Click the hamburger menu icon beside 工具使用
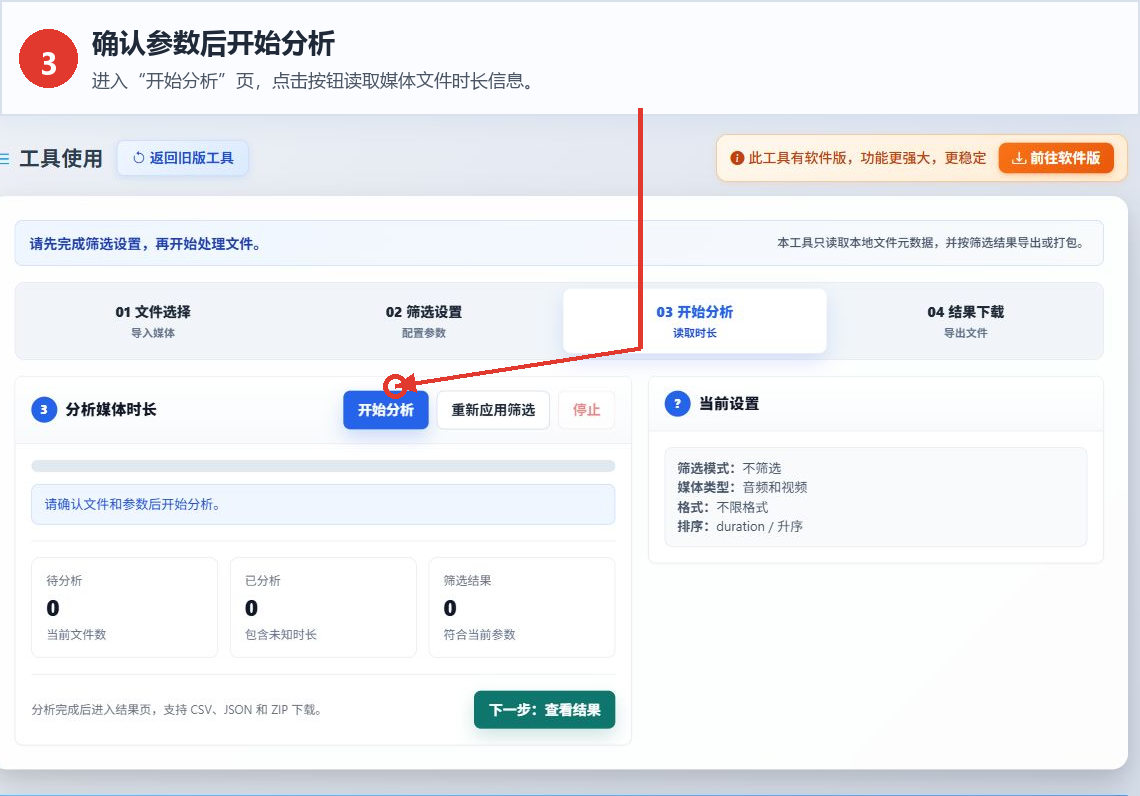1140x796 pixels. point(4,158)
